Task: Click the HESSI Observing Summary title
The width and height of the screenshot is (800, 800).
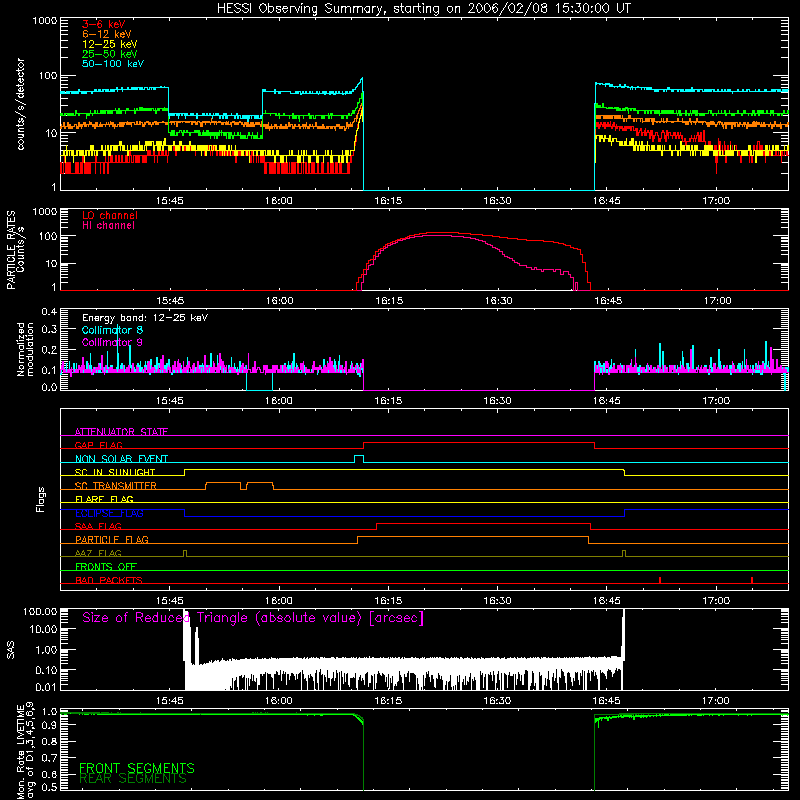Action: pyautogui.click(x=423, y=9)
